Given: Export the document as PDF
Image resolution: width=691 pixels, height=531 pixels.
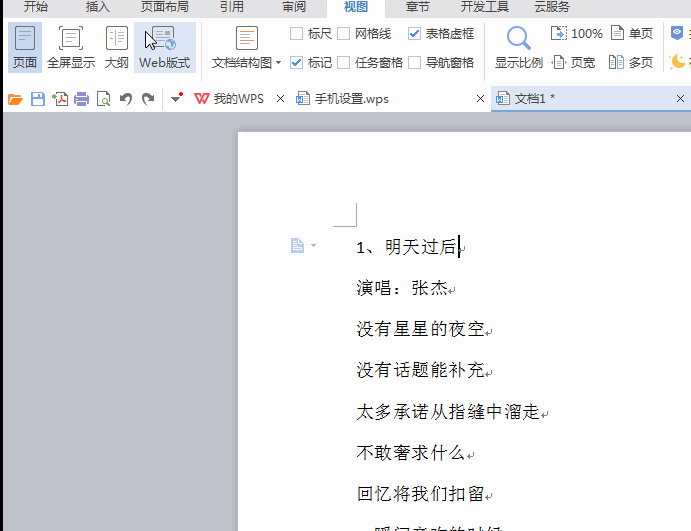Looking at the screenshot, I should (60, 99).
